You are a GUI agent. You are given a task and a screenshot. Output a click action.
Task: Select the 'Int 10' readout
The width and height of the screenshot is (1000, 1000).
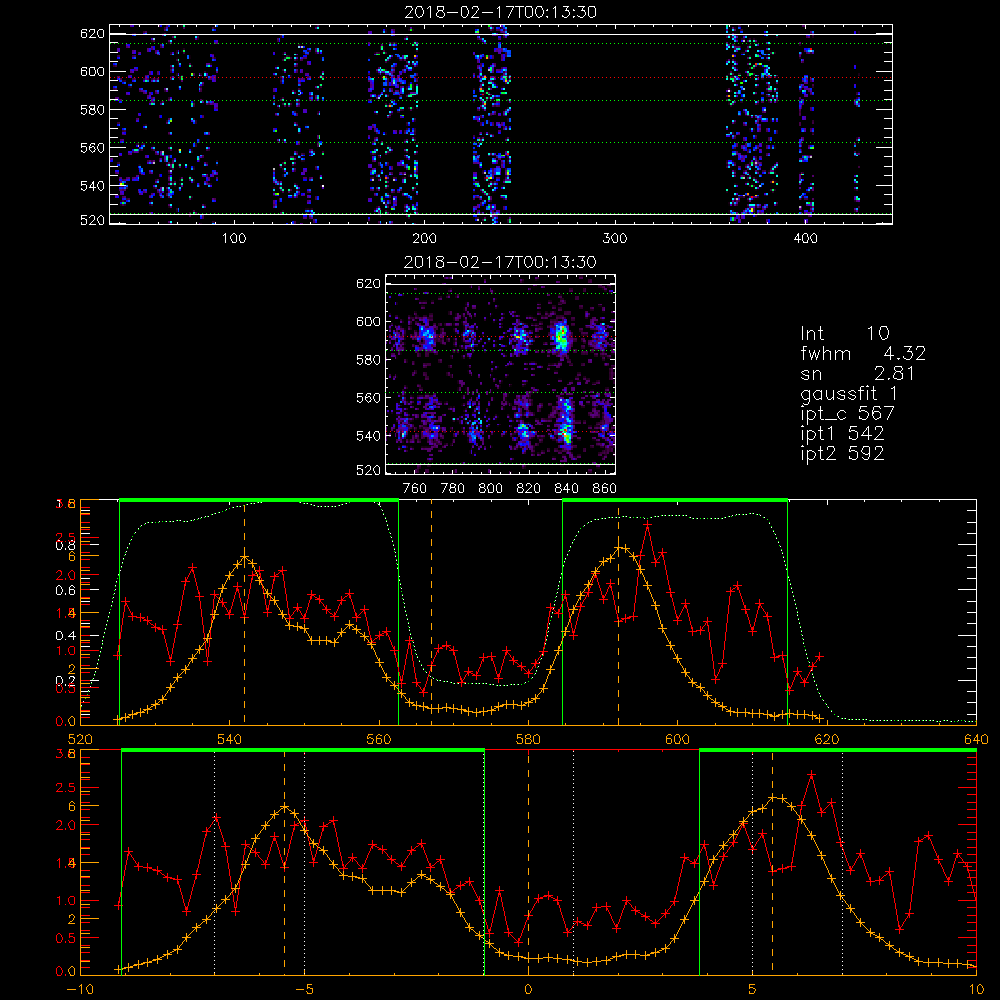(x=845, y=333)
